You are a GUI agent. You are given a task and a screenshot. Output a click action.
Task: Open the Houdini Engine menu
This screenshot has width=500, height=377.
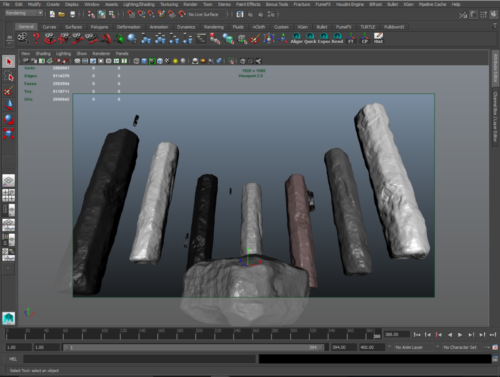point(349,4)
